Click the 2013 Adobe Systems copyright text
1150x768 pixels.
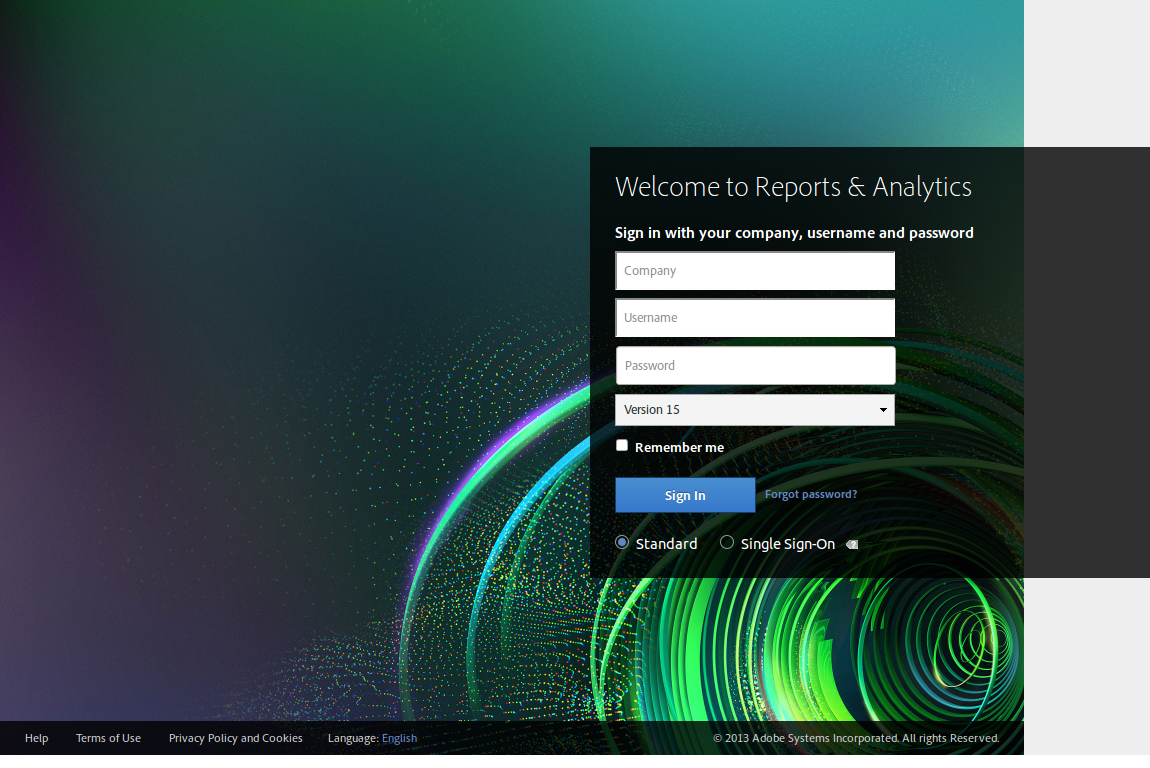point(856,738)
